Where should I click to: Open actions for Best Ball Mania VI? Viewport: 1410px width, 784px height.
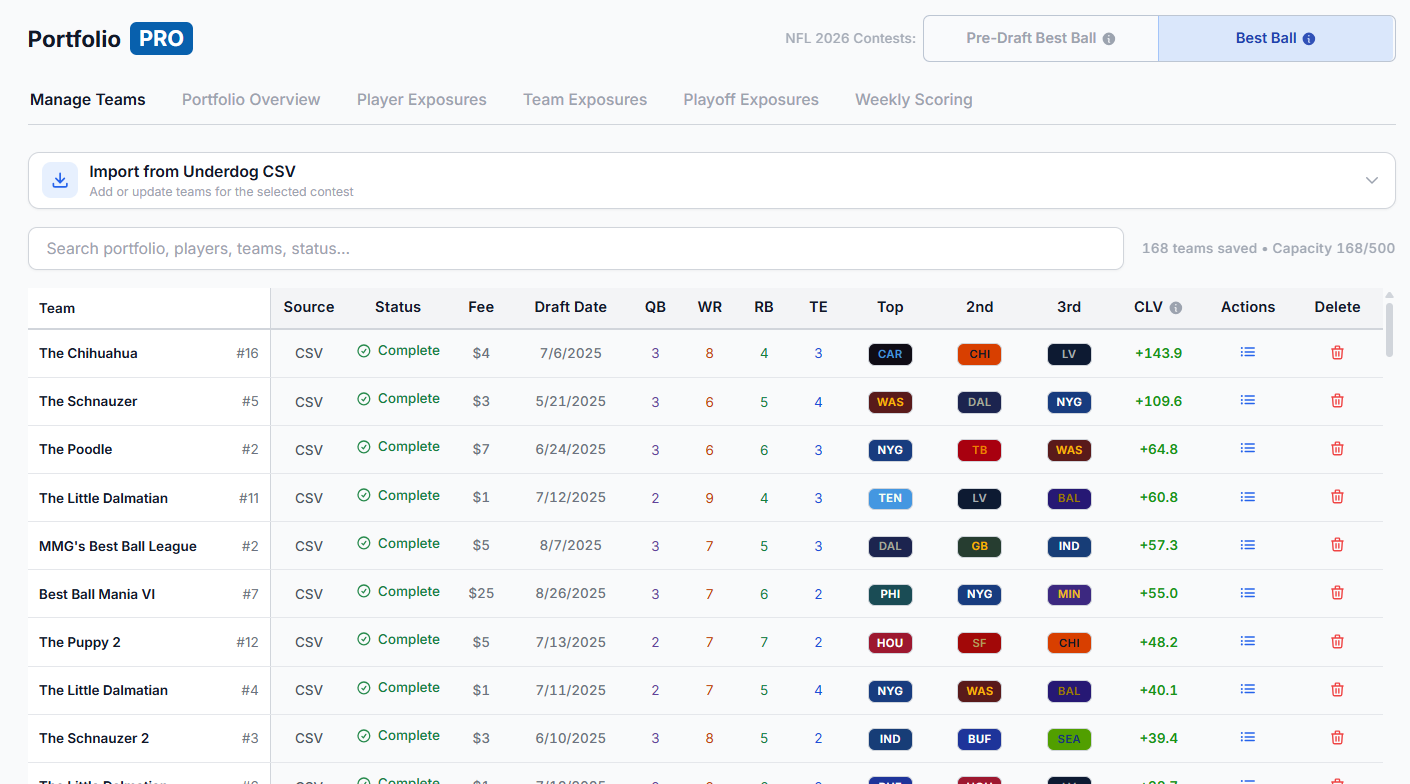1247,592
